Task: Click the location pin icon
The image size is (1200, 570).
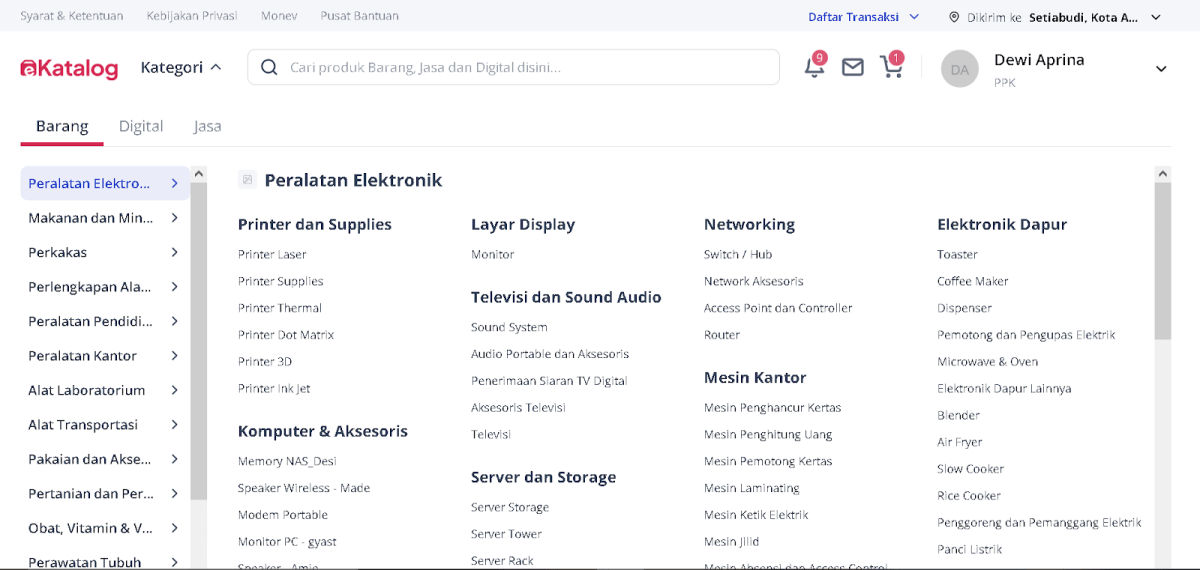Action: coord(954,17)
